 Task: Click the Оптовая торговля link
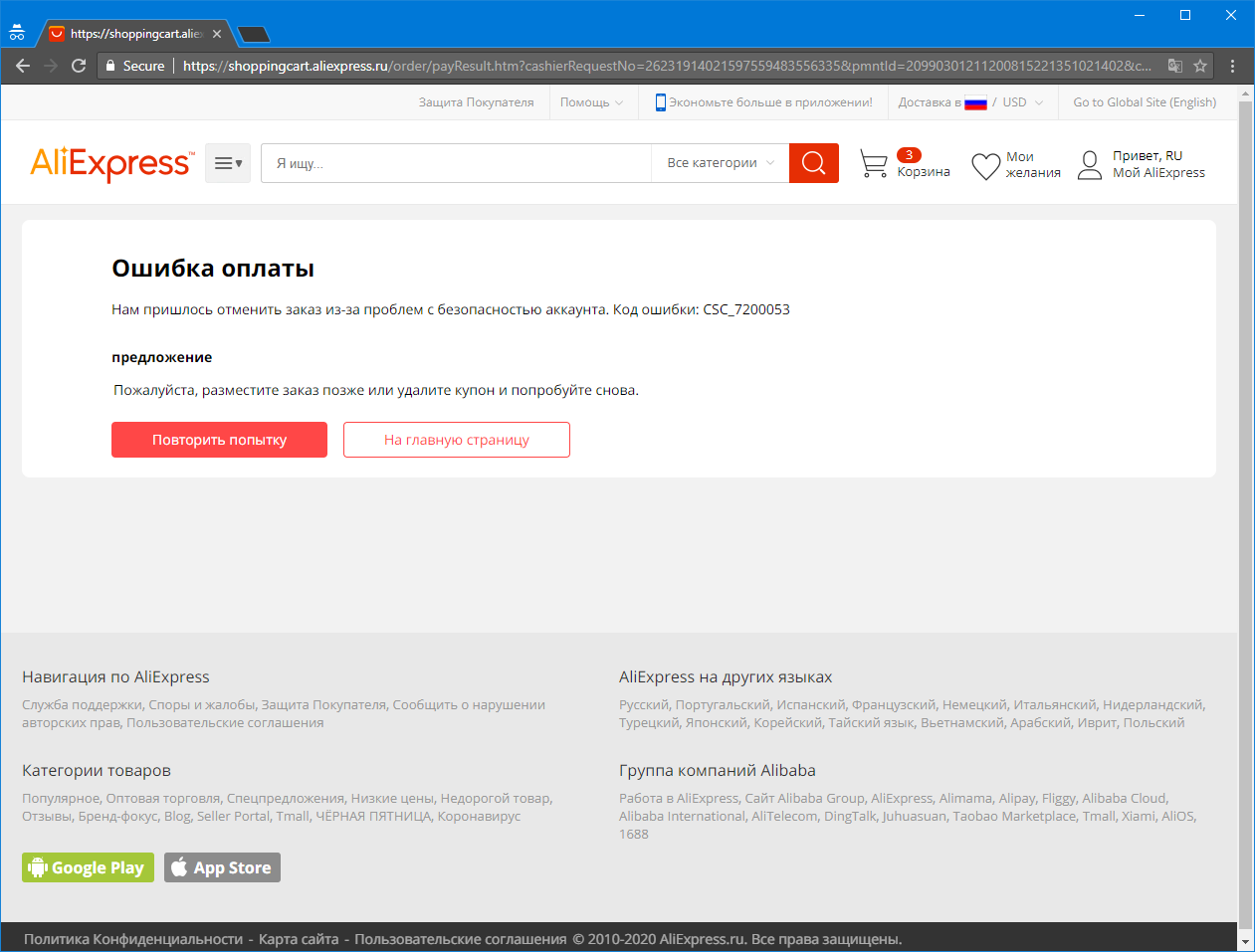pos(162,799)
